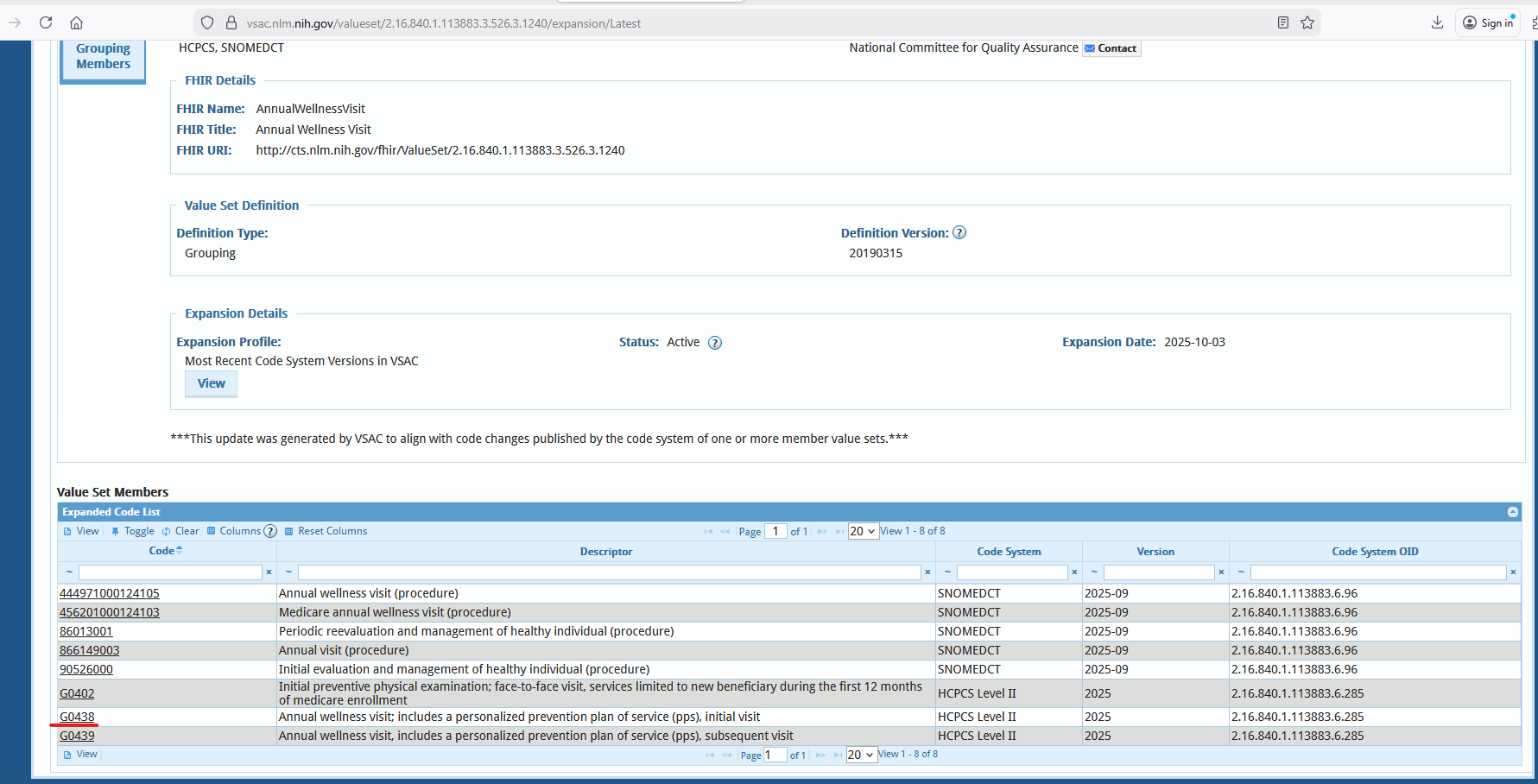Bookmark this page with the star icon
This screenshot has height=784, width=1538.
click(x=1307, y=22)
